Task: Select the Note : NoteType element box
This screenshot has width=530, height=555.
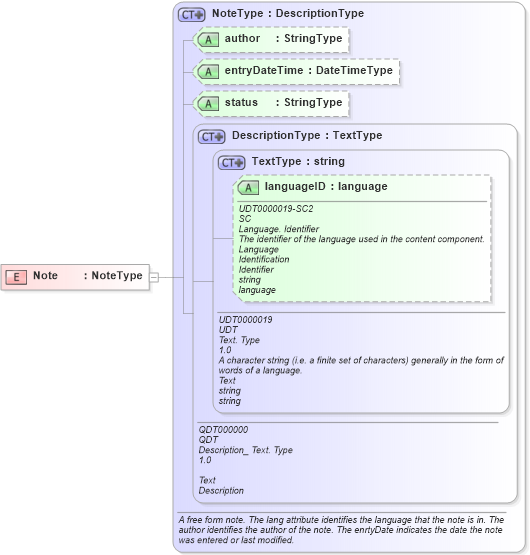Action: 75,277
